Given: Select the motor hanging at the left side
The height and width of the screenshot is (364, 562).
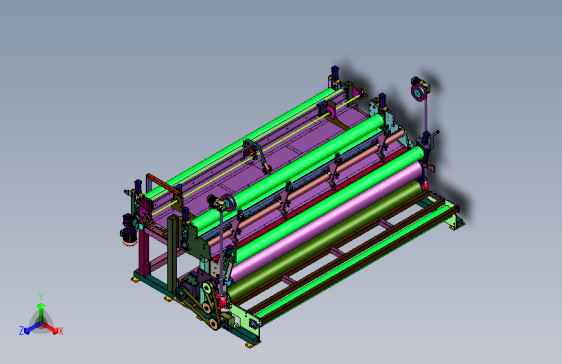Looking at the screenshot, I should 129,230.
